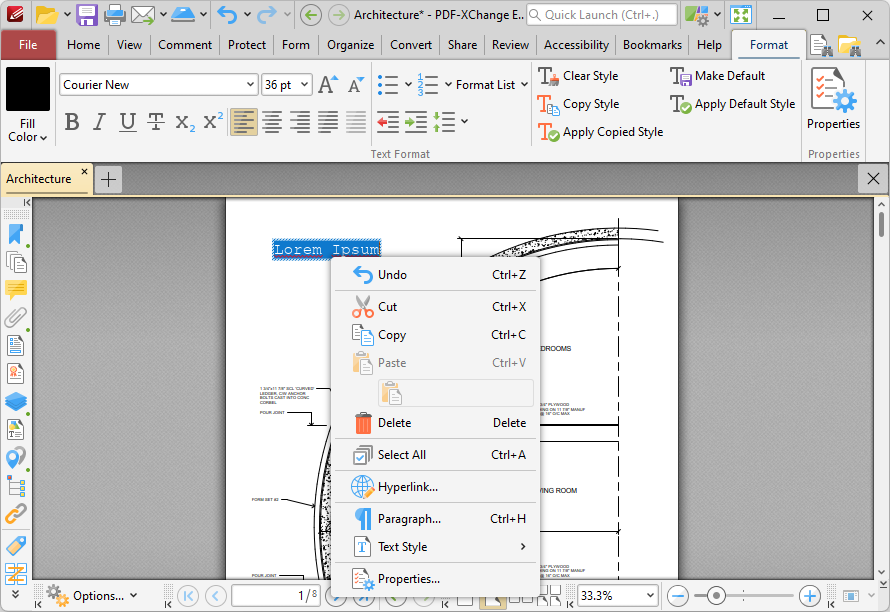Screen dimensions: 890x612
Task: Toggle italic formatting
Action: click(99, 121)
